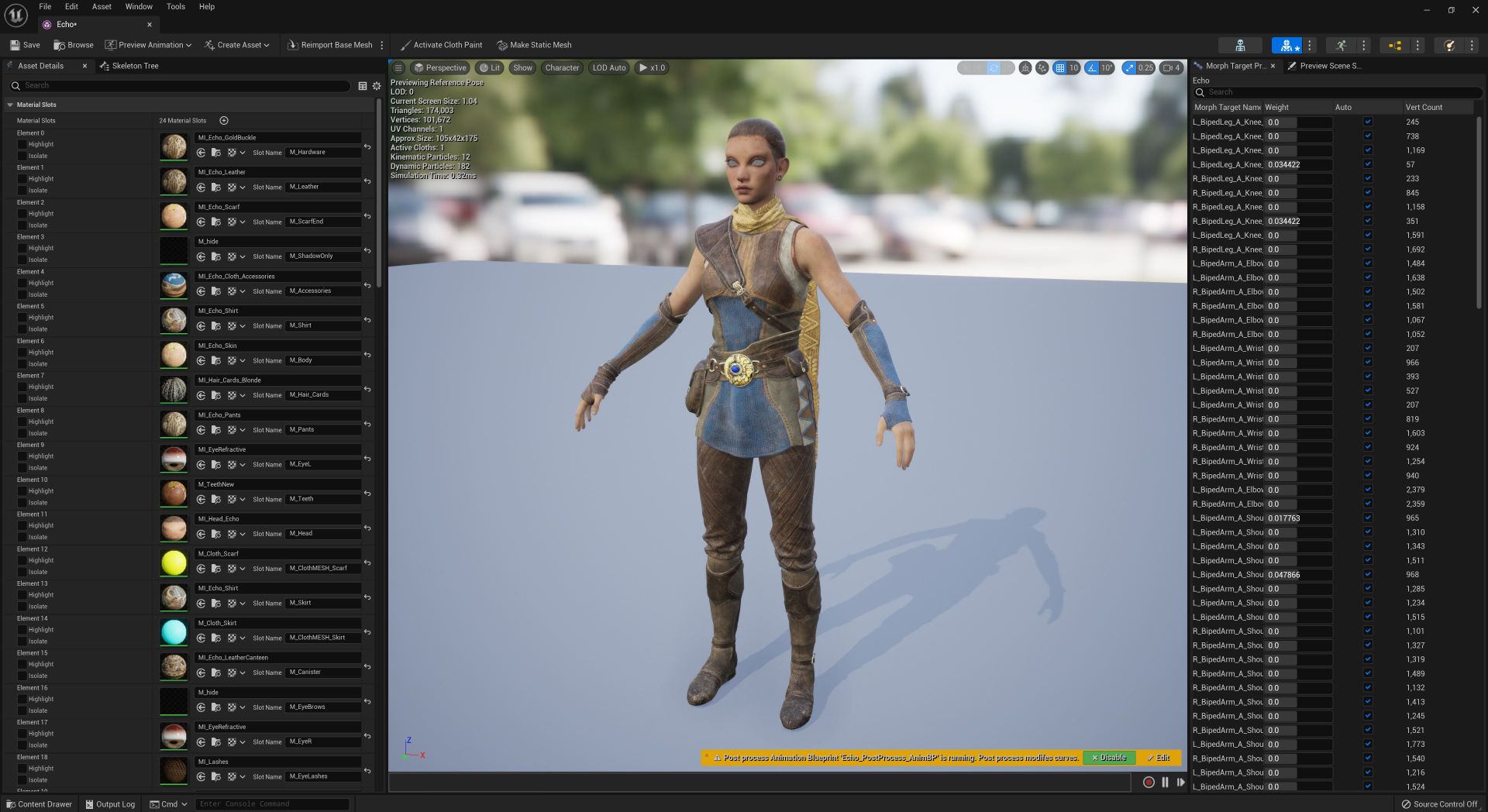Open the Content Drawer

[39, 804]
